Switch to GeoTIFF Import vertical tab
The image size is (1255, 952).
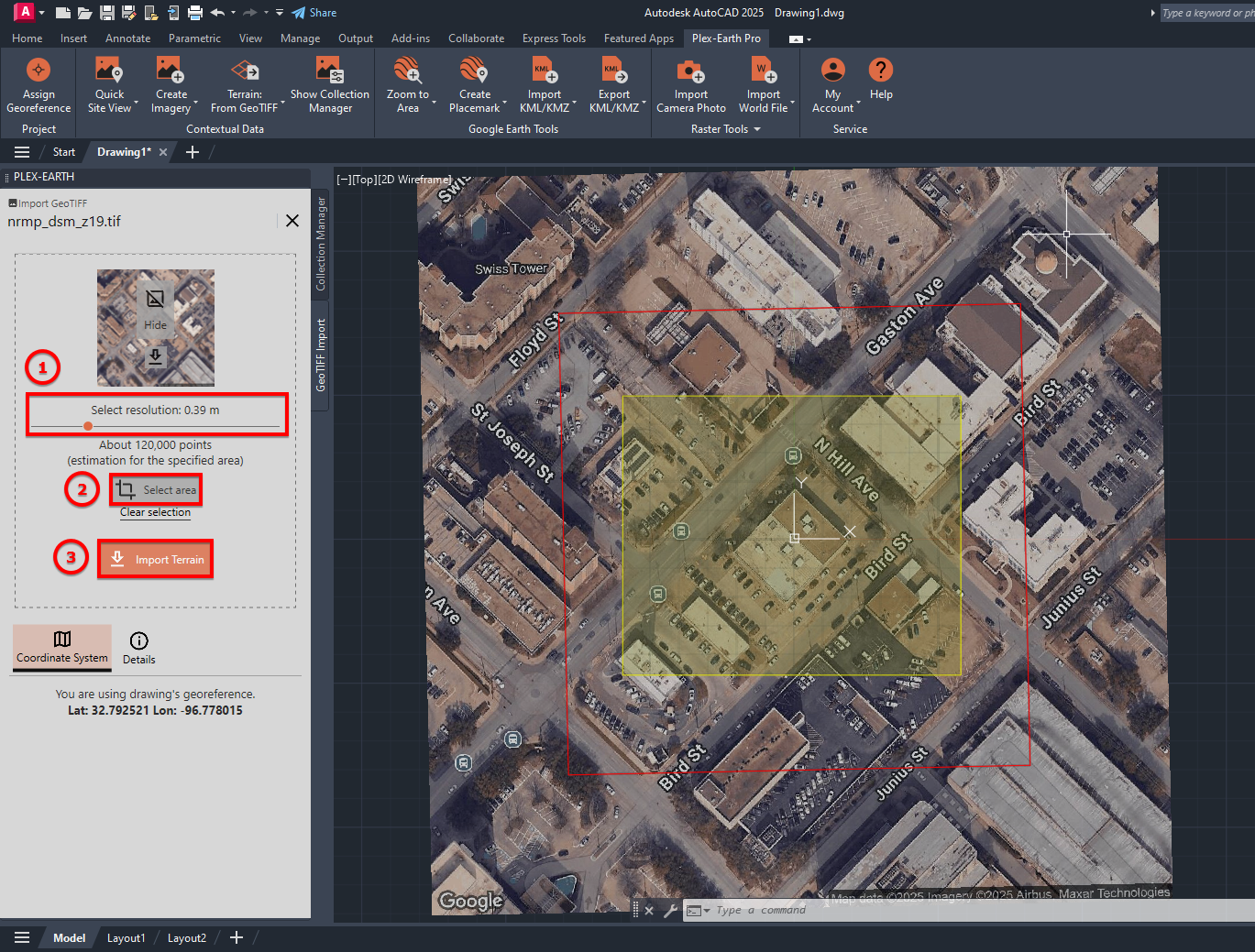(321, 355)
